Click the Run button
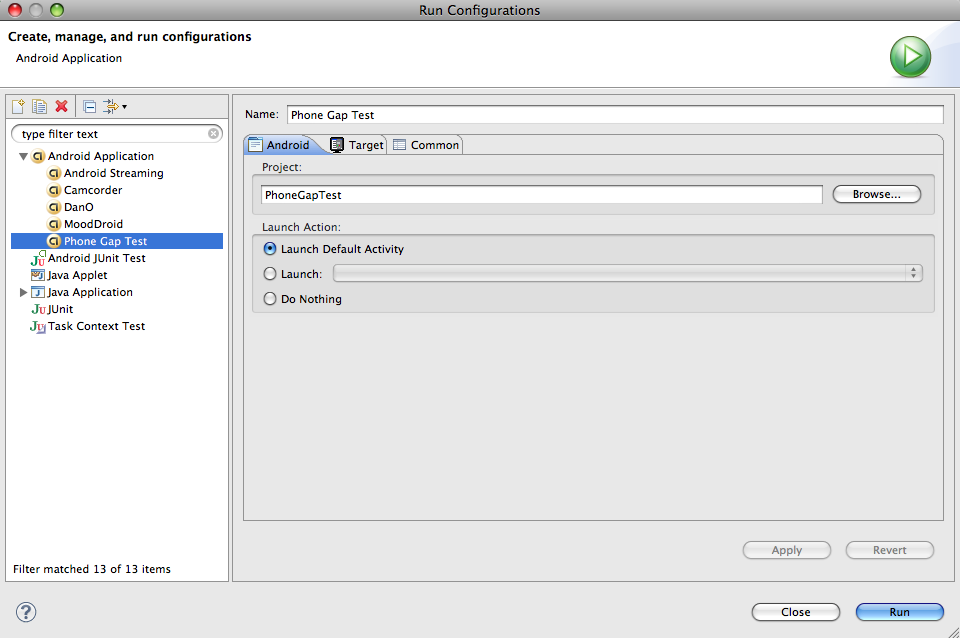This screenshot has height=638, width=960. 899,612
